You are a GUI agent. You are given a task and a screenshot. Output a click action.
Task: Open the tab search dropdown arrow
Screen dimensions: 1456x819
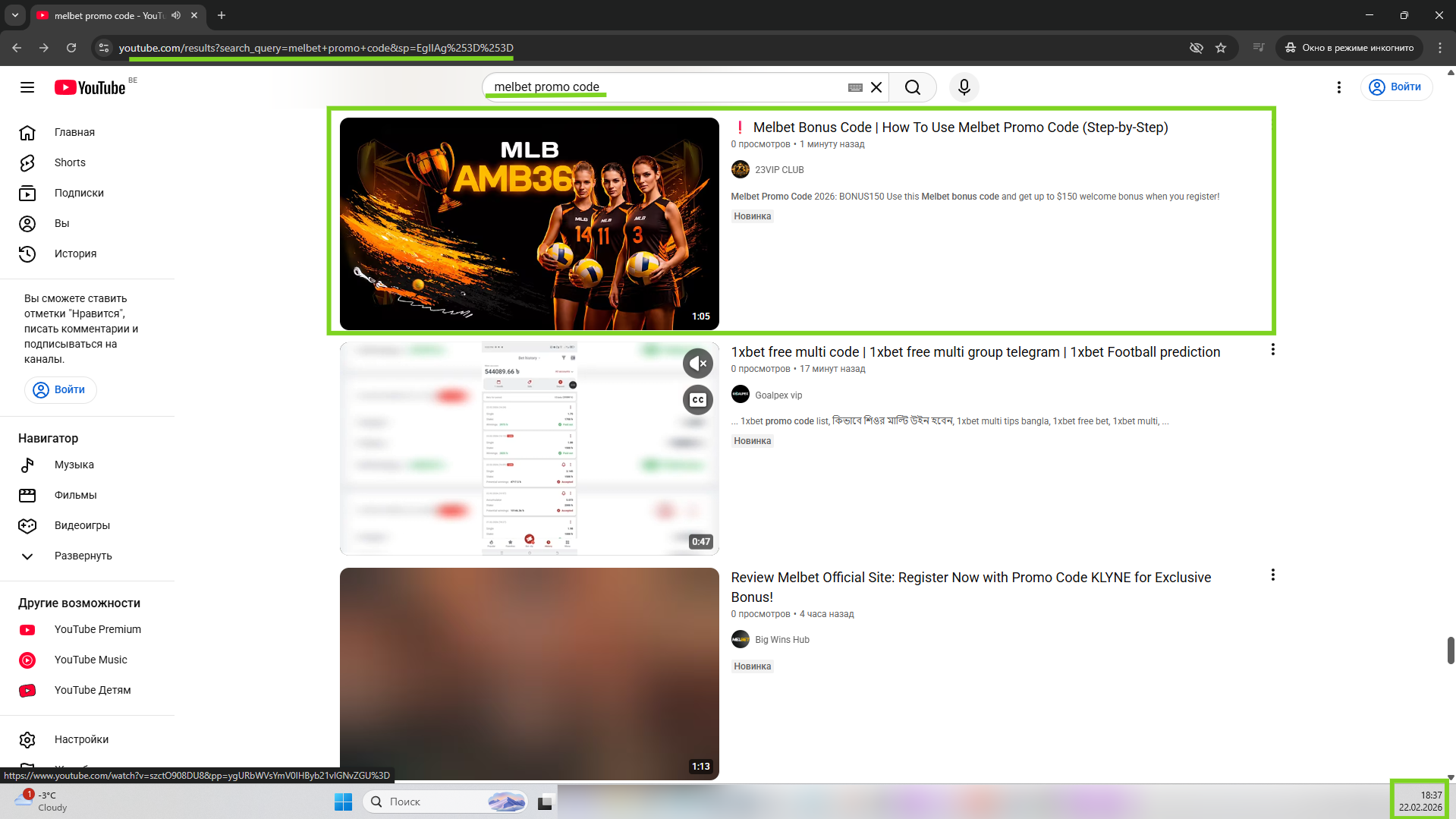coord(15,15)
